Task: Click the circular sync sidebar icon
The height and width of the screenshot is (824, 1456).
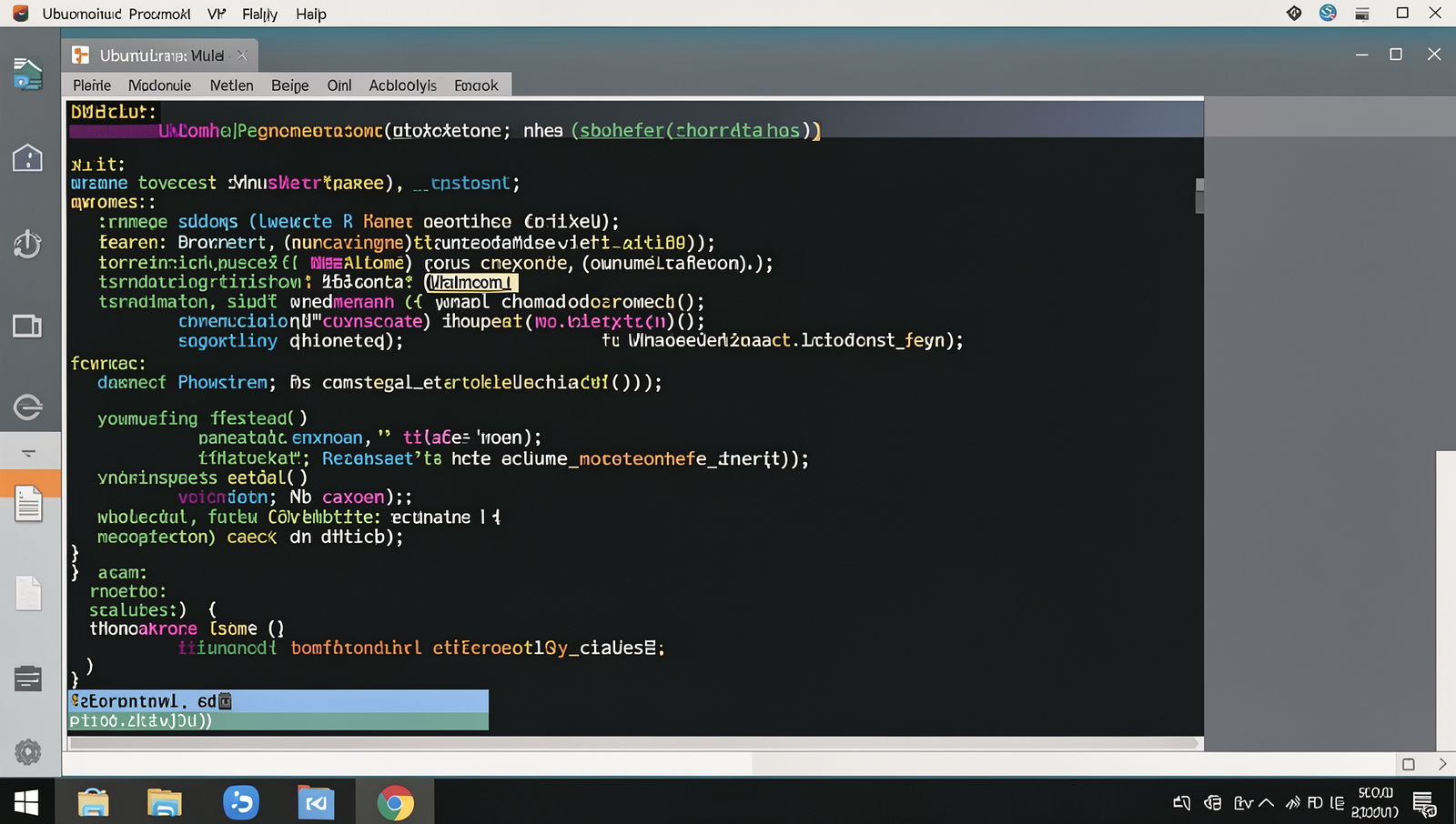Action: pos(27,407)
